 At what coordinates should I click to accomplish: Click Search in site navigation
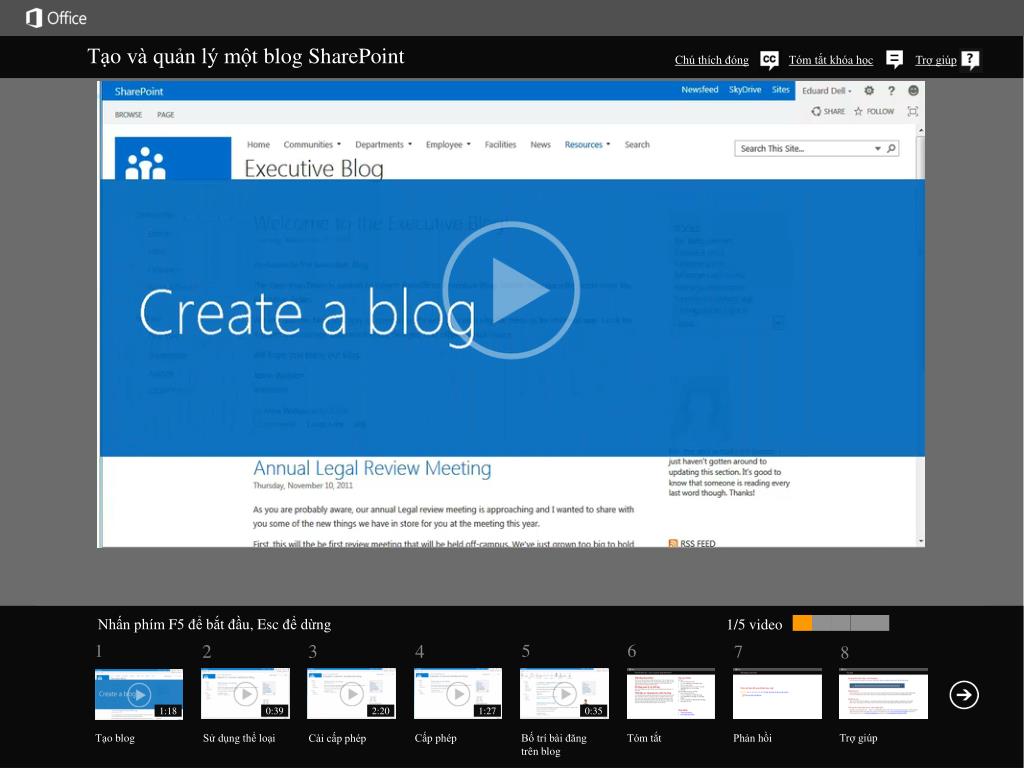(637, 144)
